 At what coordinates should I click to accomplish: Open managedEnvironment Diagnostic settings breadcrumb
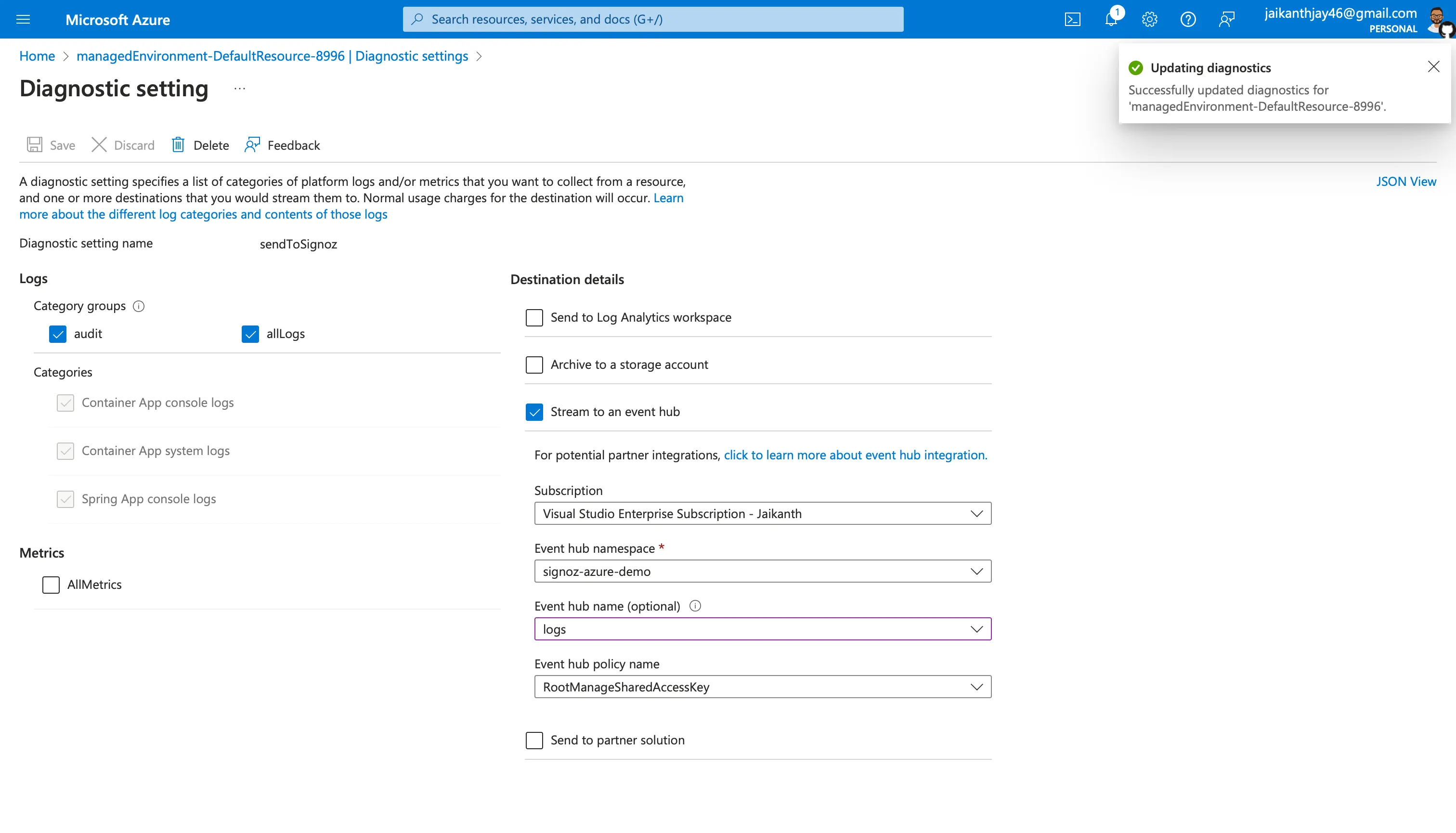click(273, 56)
